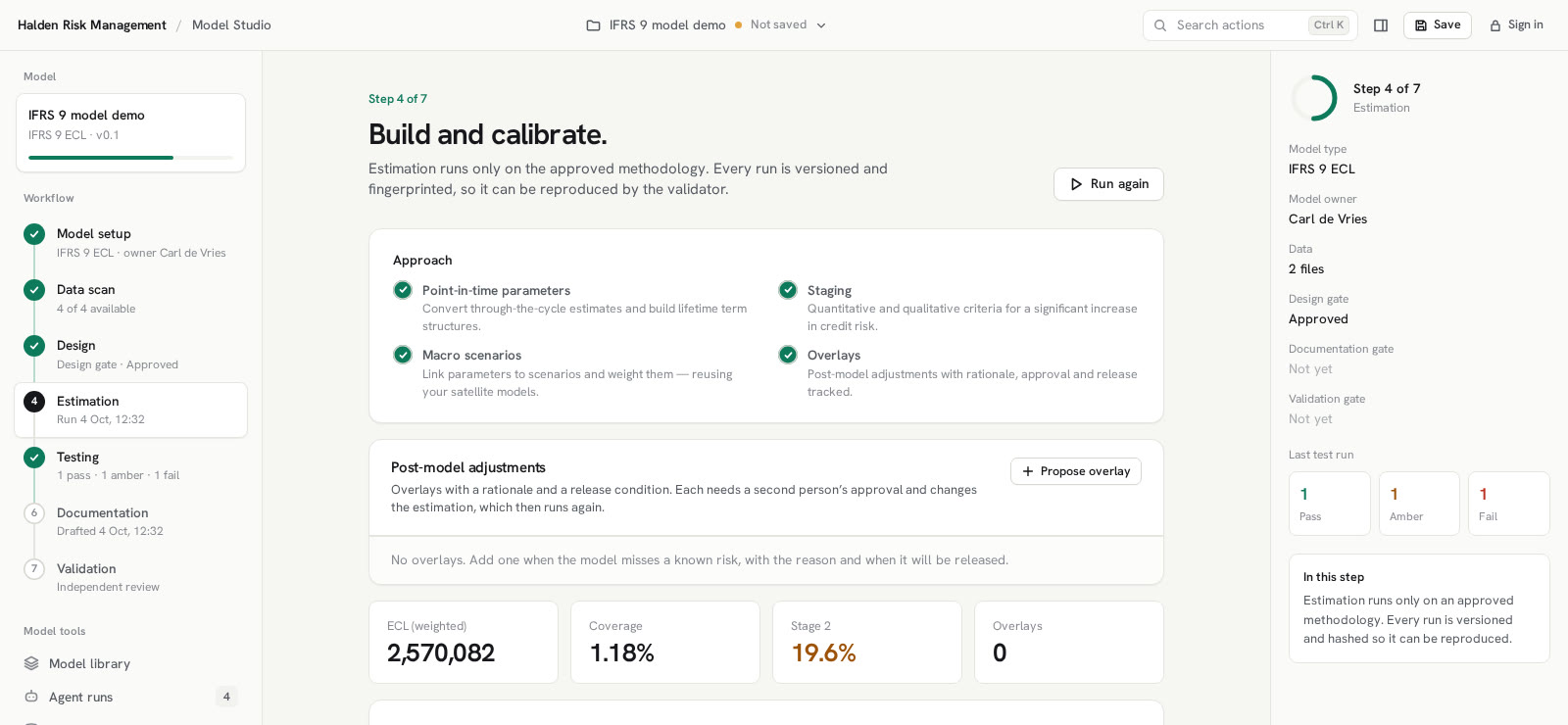Click the Stage 2 19.6% card
Image resolution: width=1568 pixels, height=725 pixels.
click(x=867, y=643)
